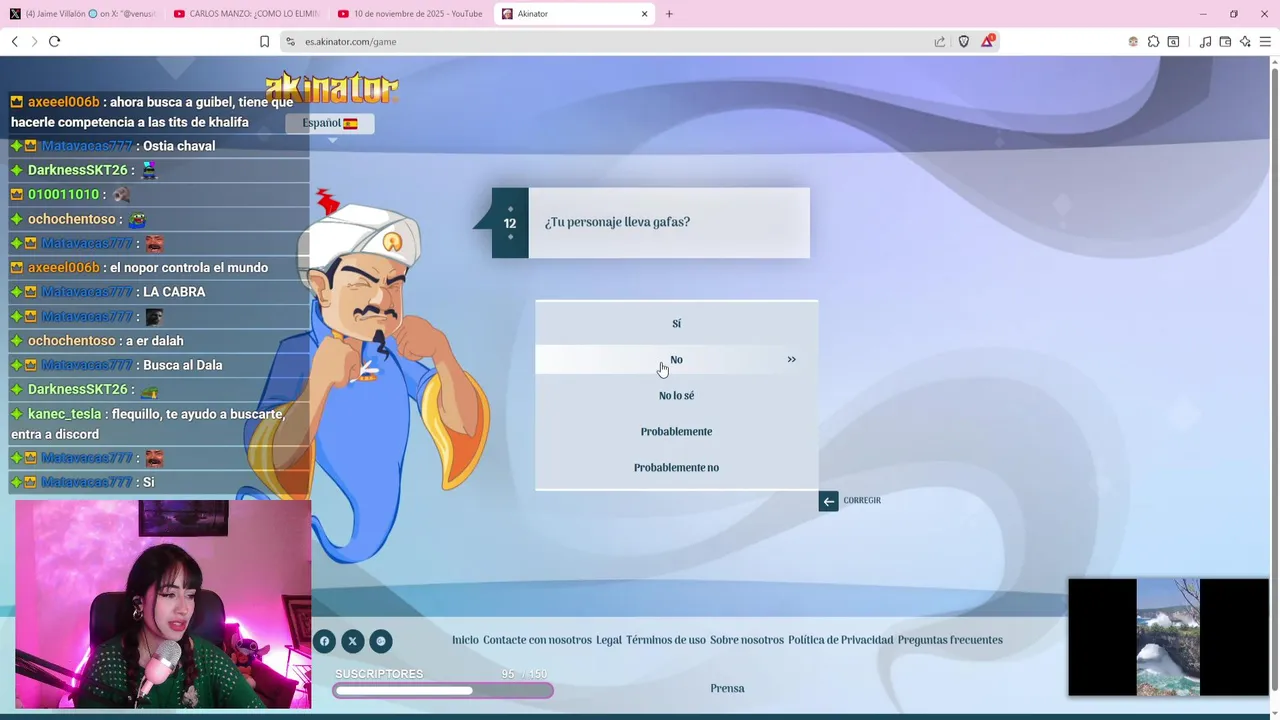The height and width of the screenshot is (720, 1280).
Task: Click the Corregir back arrow icon
Action: (x=828, y=501)
